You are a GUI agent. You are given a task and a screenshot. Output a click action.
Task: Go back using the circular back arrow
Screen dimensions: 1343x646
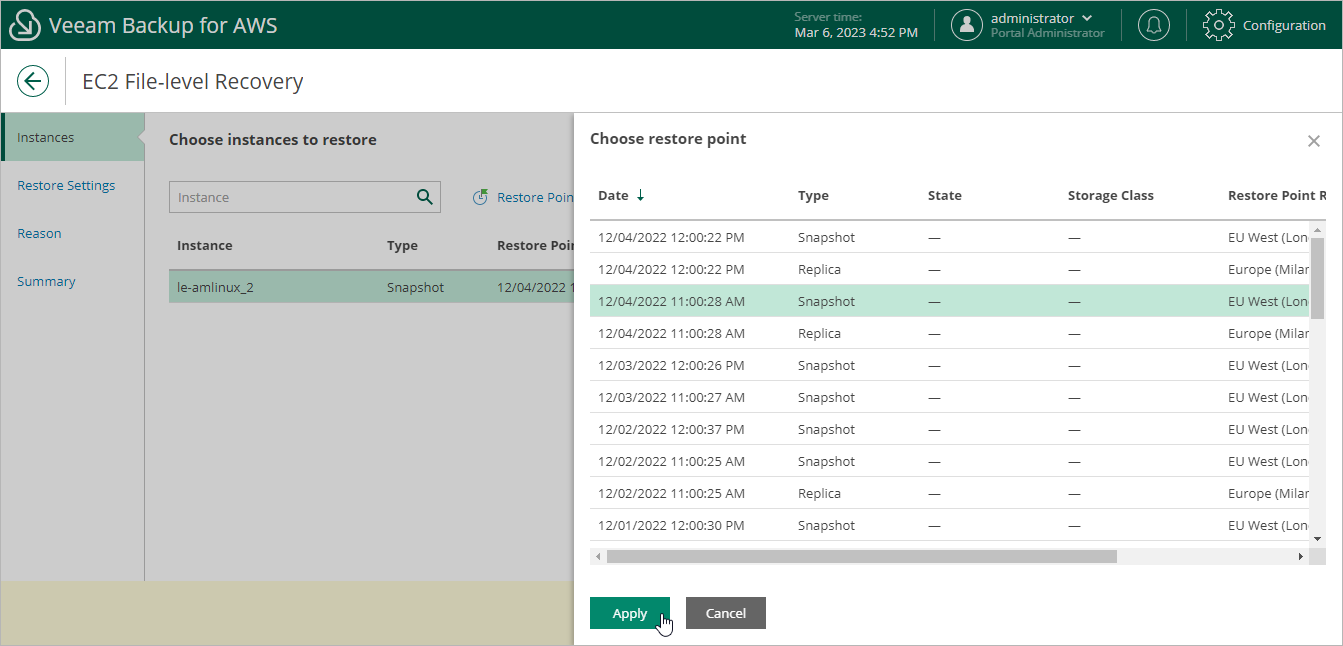click(33, 81)
